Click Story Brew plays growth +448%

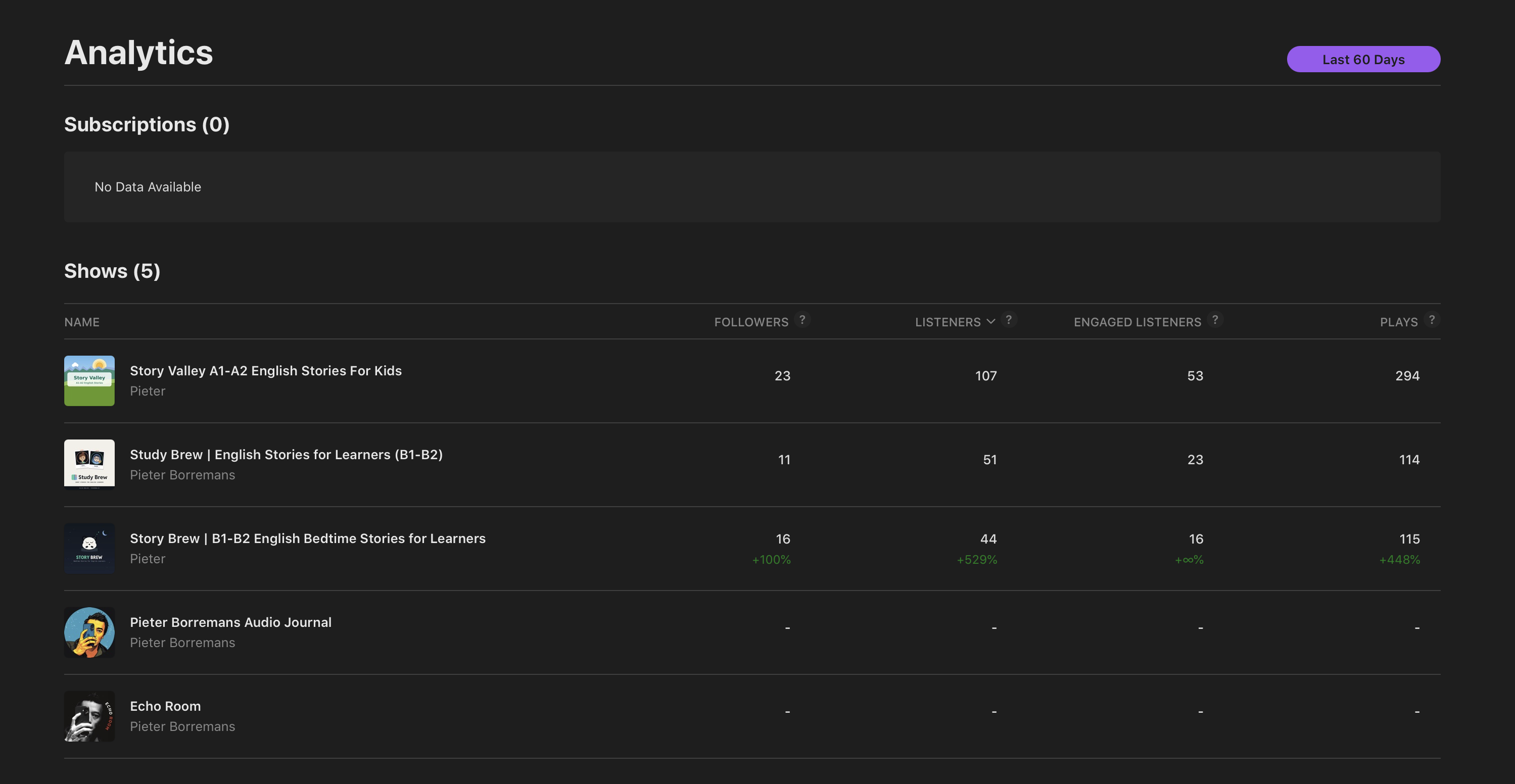point(1399,560)
